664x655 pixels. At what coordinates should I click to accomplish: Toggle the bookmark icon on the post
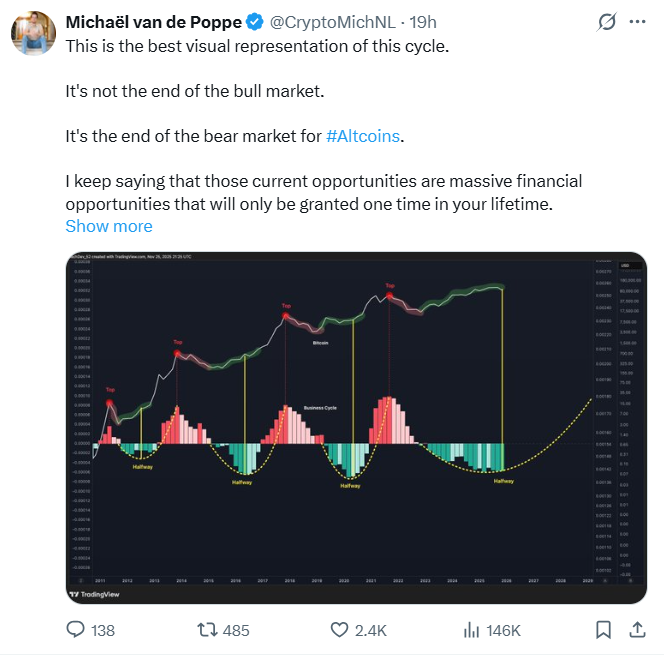[x=603, y=630]
